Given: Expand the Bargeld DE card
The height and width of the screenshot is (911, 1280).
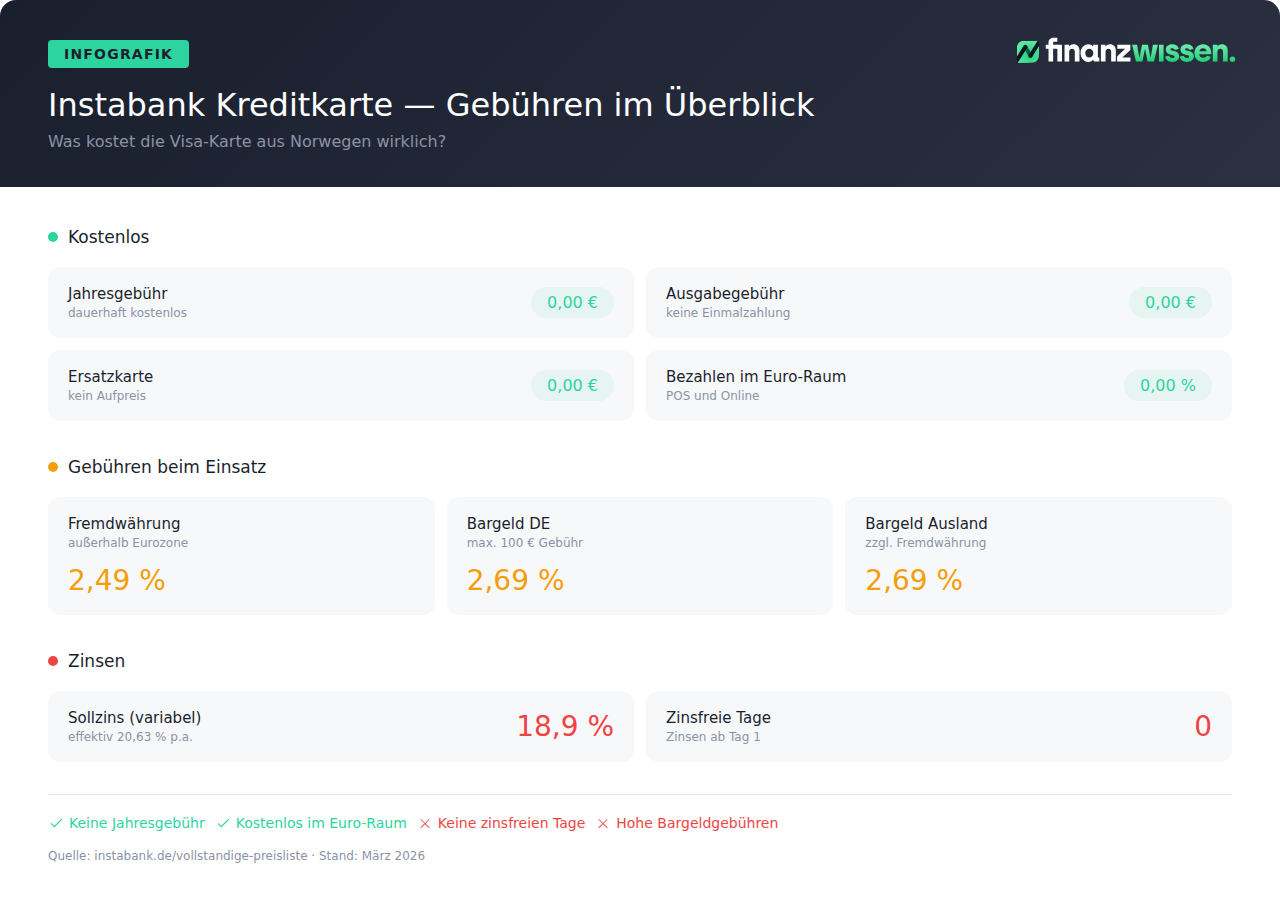Looking at the screenshot, I should click(640, 555).
